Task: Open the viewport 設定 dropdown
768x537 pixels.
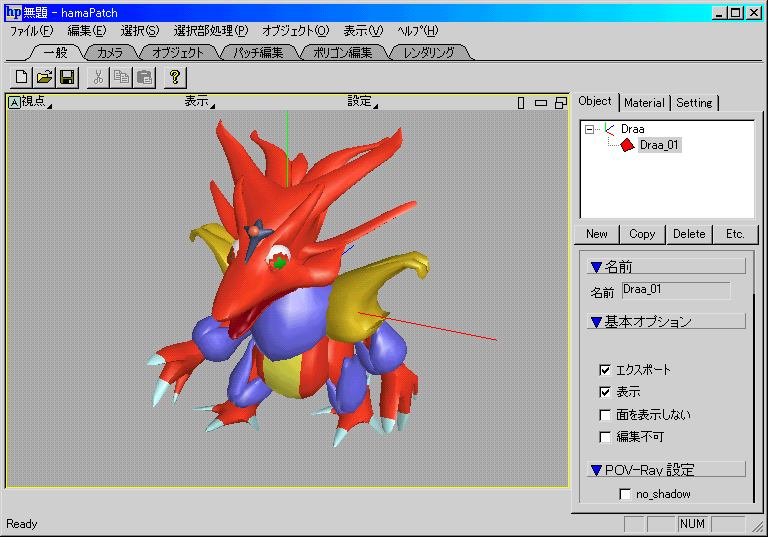Action: [362, 101]
